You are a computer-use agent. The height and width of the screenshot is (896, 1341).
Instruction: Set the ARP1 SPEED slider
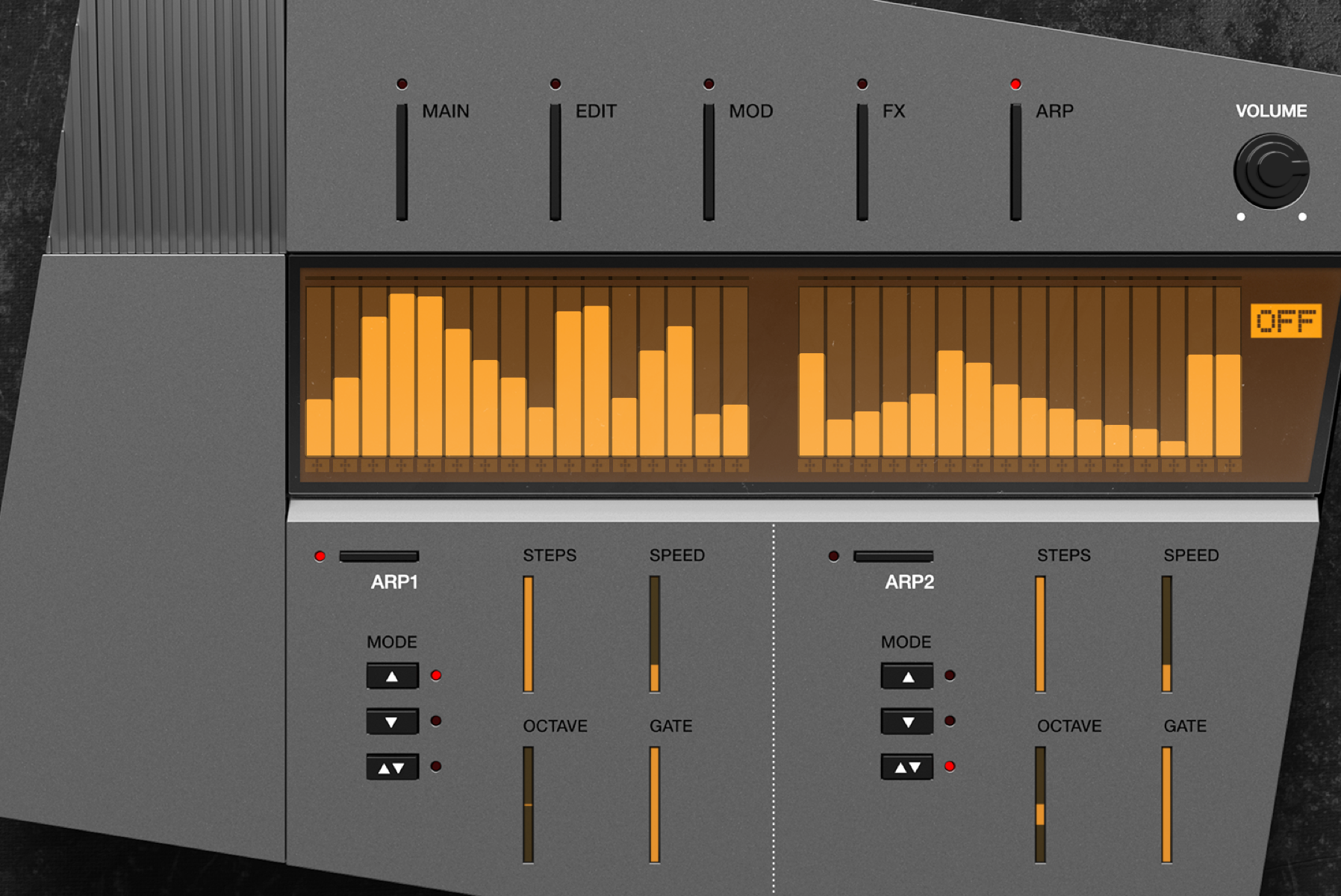655,635
